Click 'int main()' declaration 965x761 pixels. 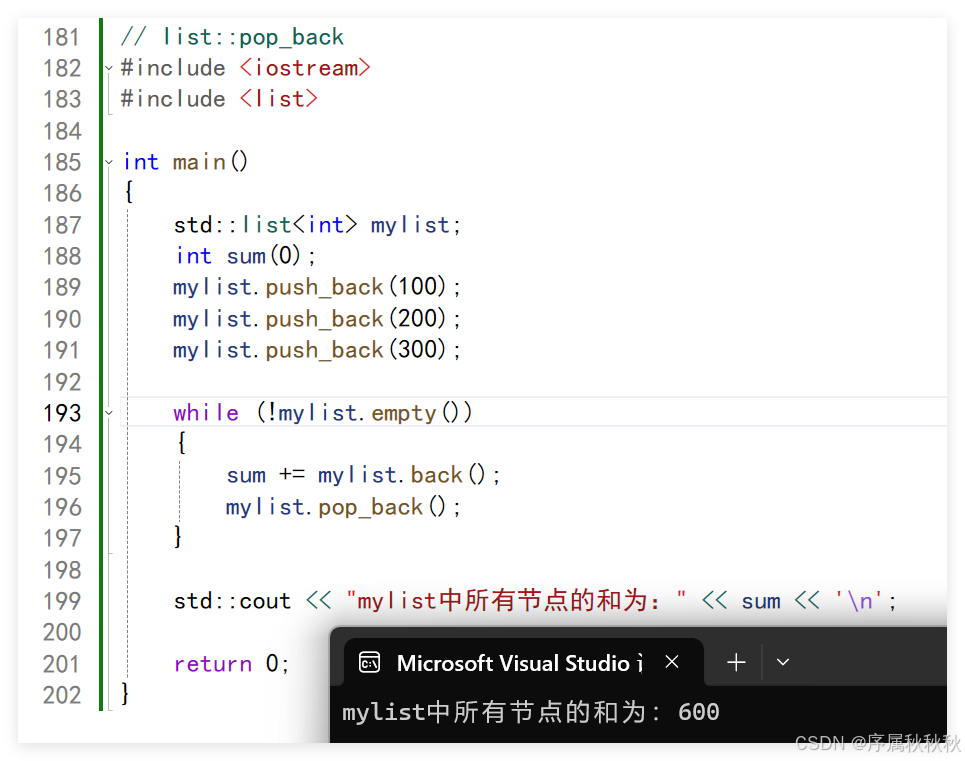pyautogui.click(x=185, y=162)
